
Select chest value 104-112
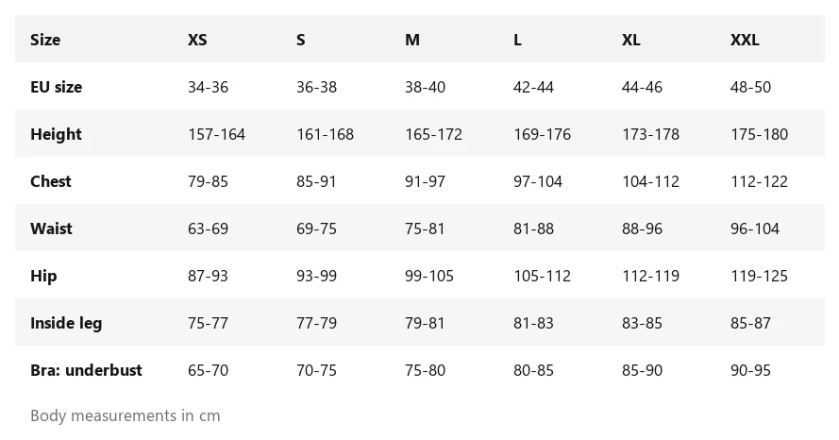click(x=651, y=181)
